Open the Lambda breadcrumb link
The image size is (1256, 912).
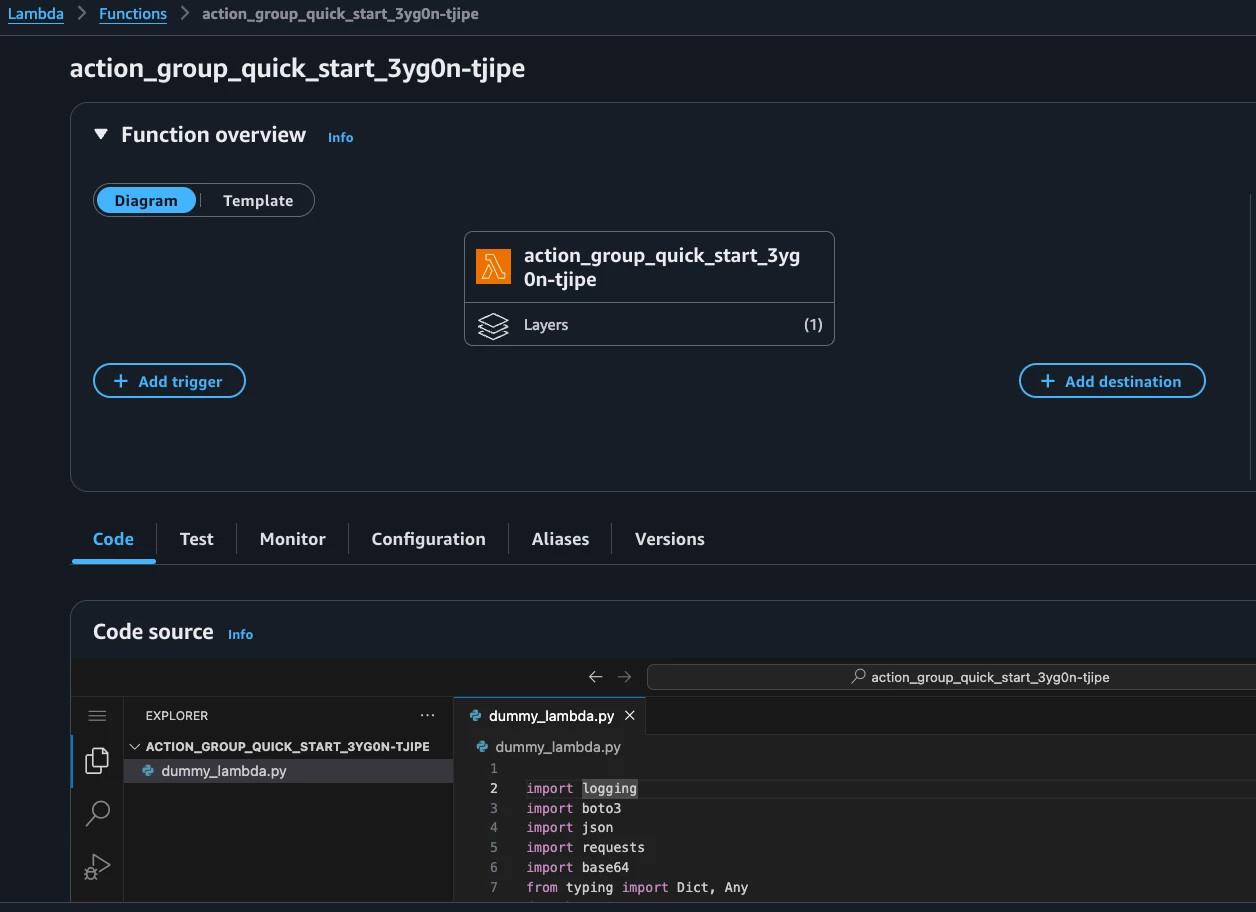(36, 14)
